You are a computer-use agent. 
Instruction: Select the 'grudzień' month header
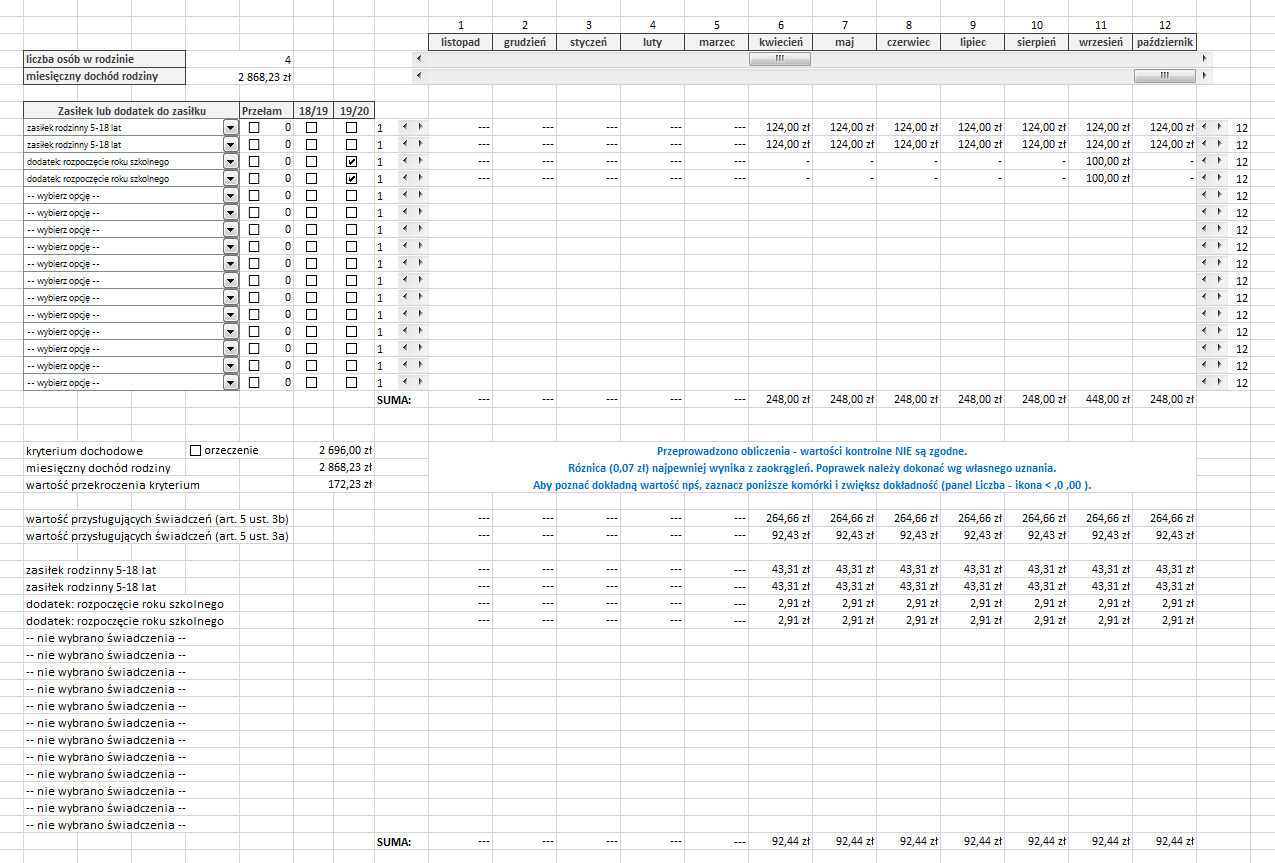[x=524, y=42]
